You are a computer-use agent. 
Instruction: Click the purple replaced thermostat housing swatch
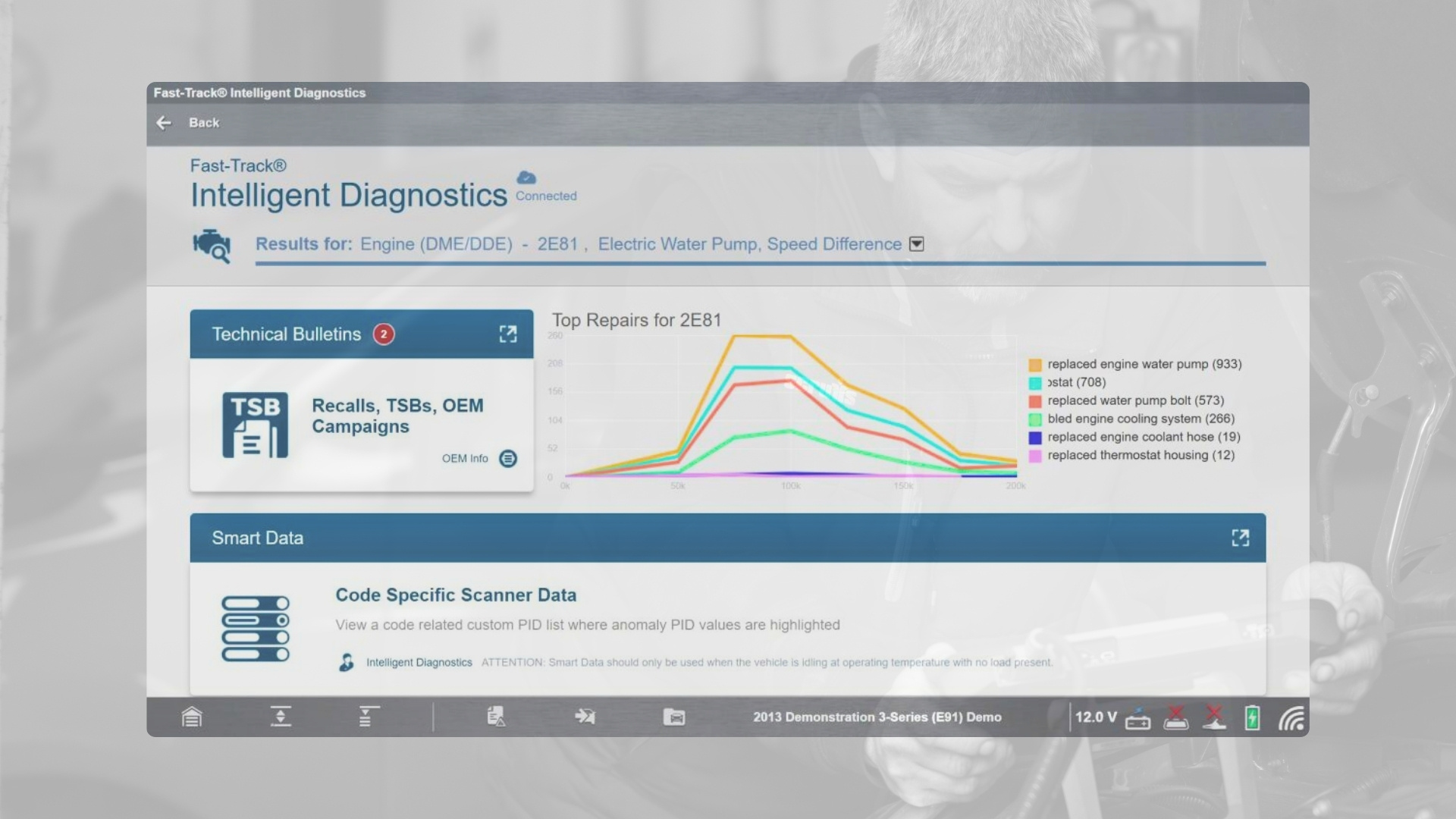coord(1035,456)
